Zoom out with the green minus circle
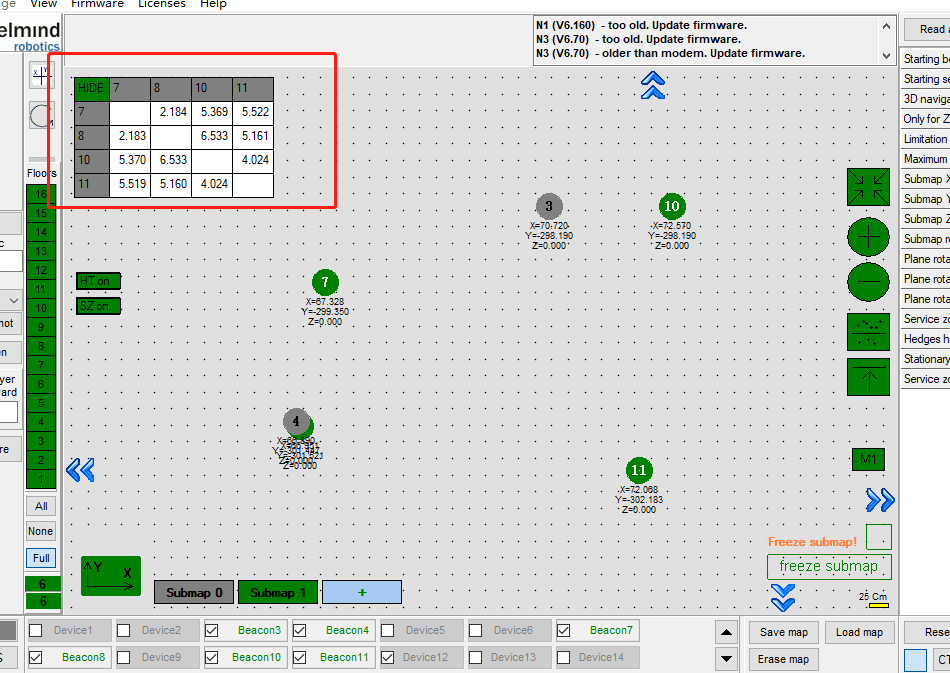Image resolution: width=950 pixels, height=673 pixels. click(x=868, y=282)
